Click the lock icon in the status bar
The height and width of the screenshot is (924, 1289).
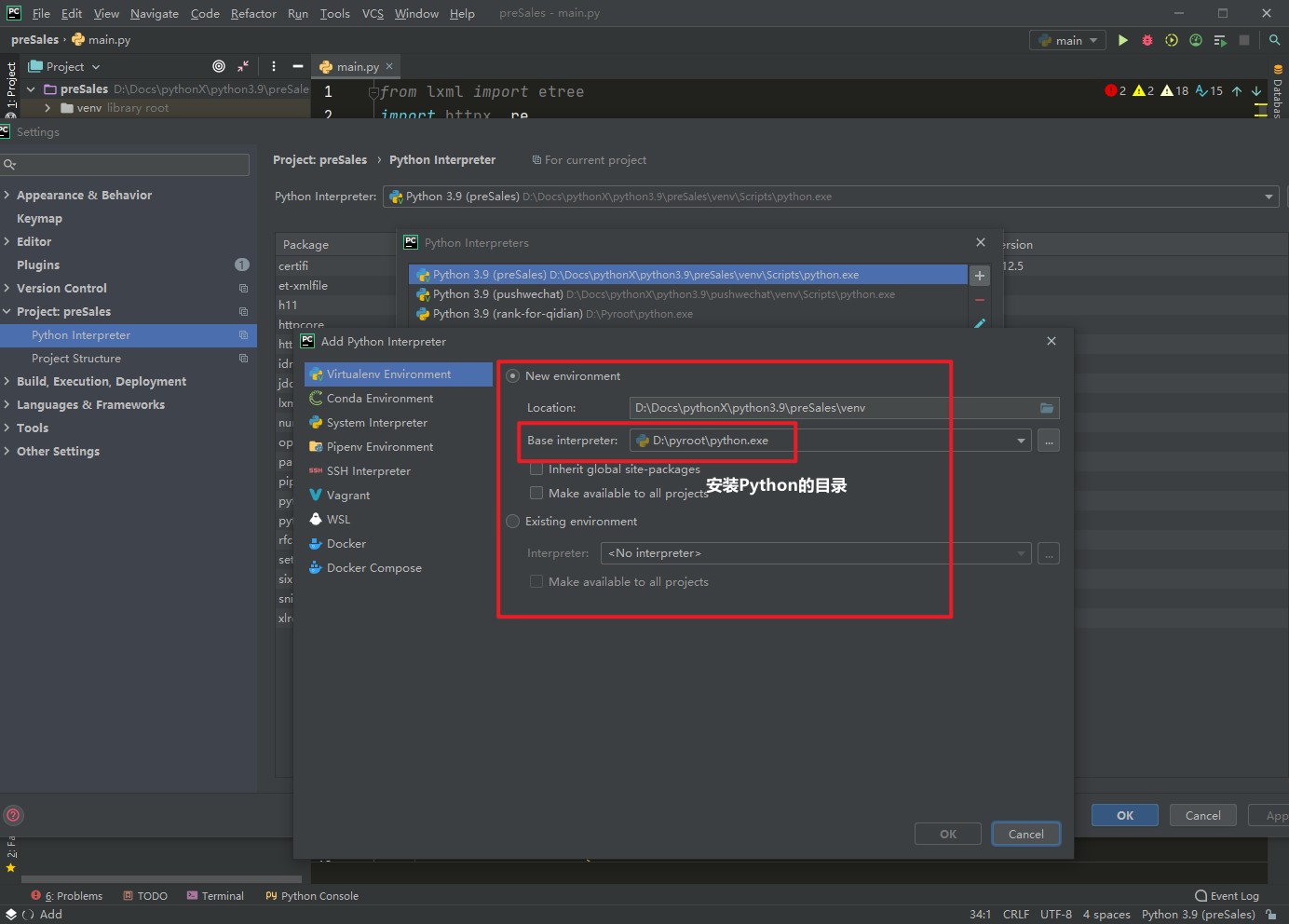coord(1270,915)
